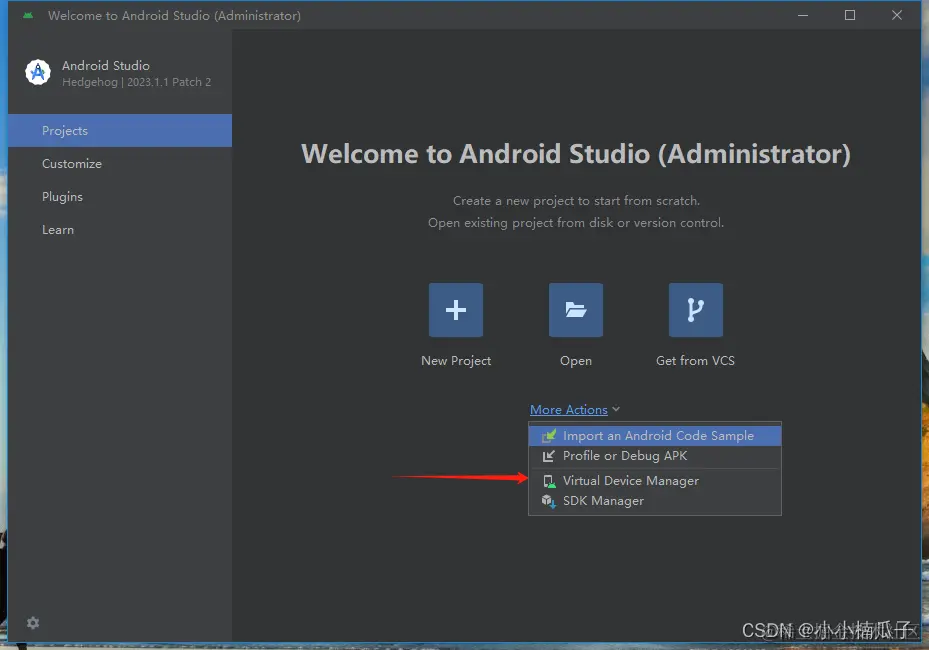This screenshot has height=650, width=929.
Task: Maximize the Android Studio window
Action: coord(850,15)
